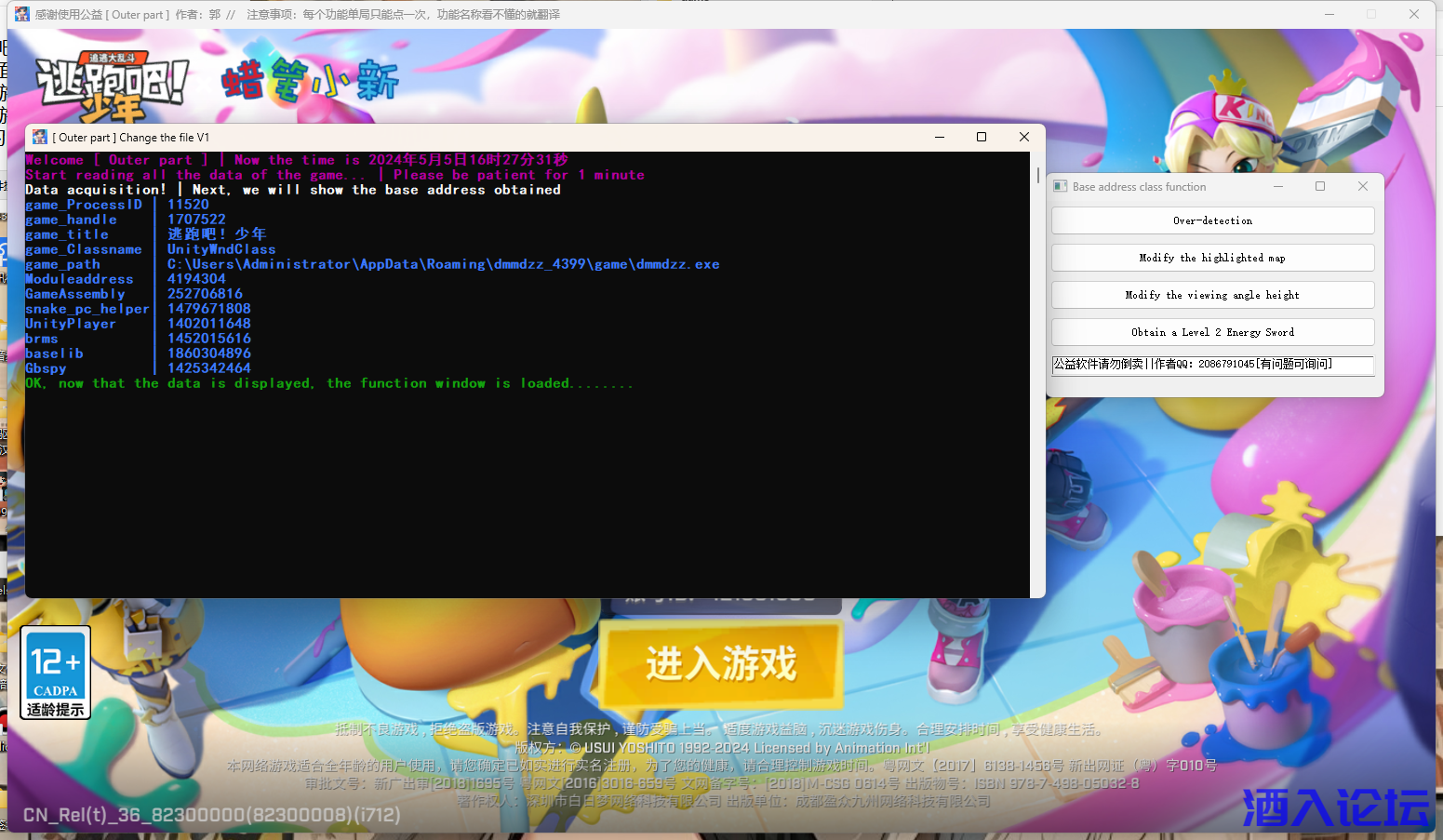This screenshot has width=1443, height=840.
Task: Click the snake_pc_helper value 1479671808
Action: click(209, 309)
